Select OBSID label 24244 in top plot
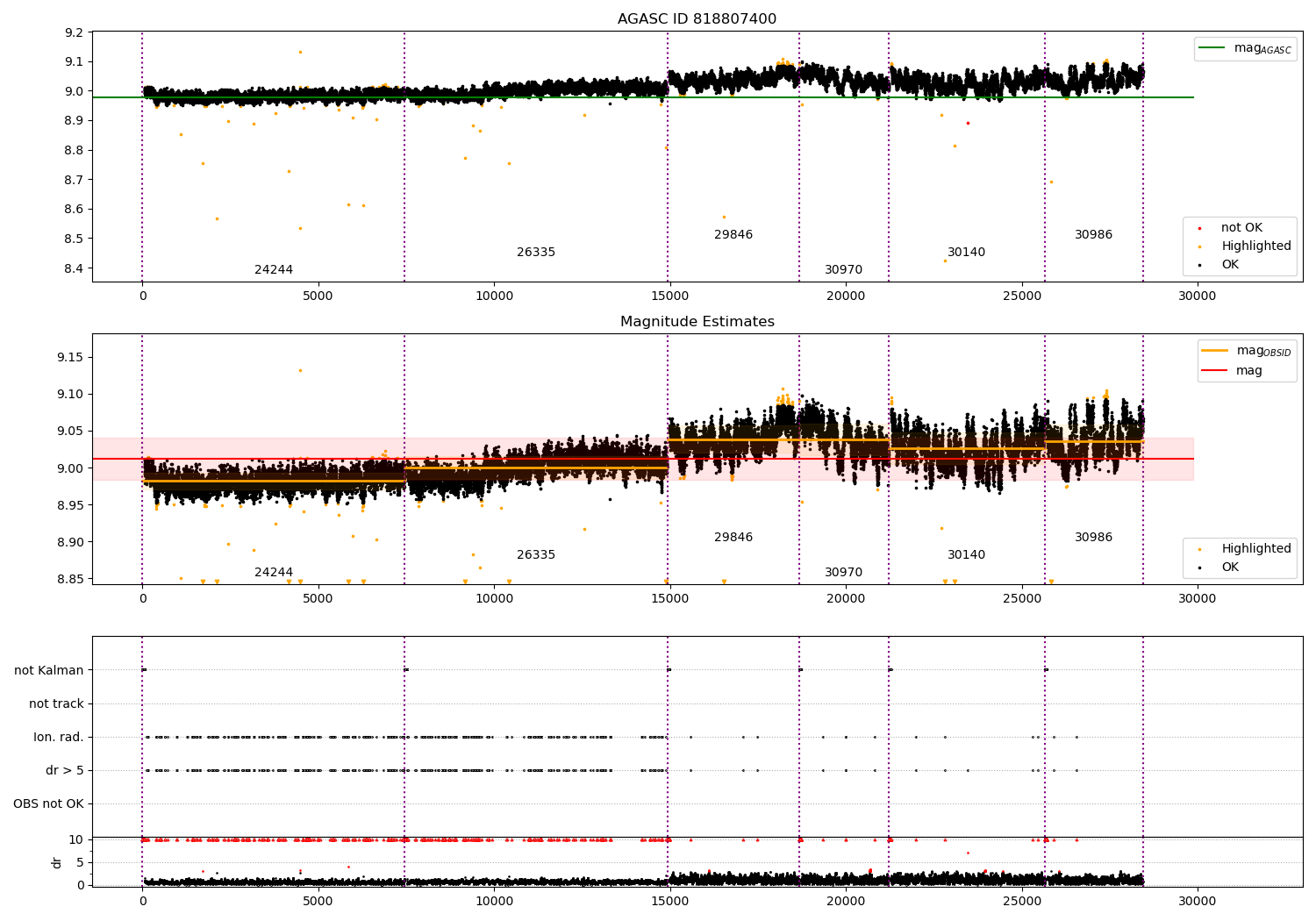This screenshot has width=1316, height=921. click(274, 270)
